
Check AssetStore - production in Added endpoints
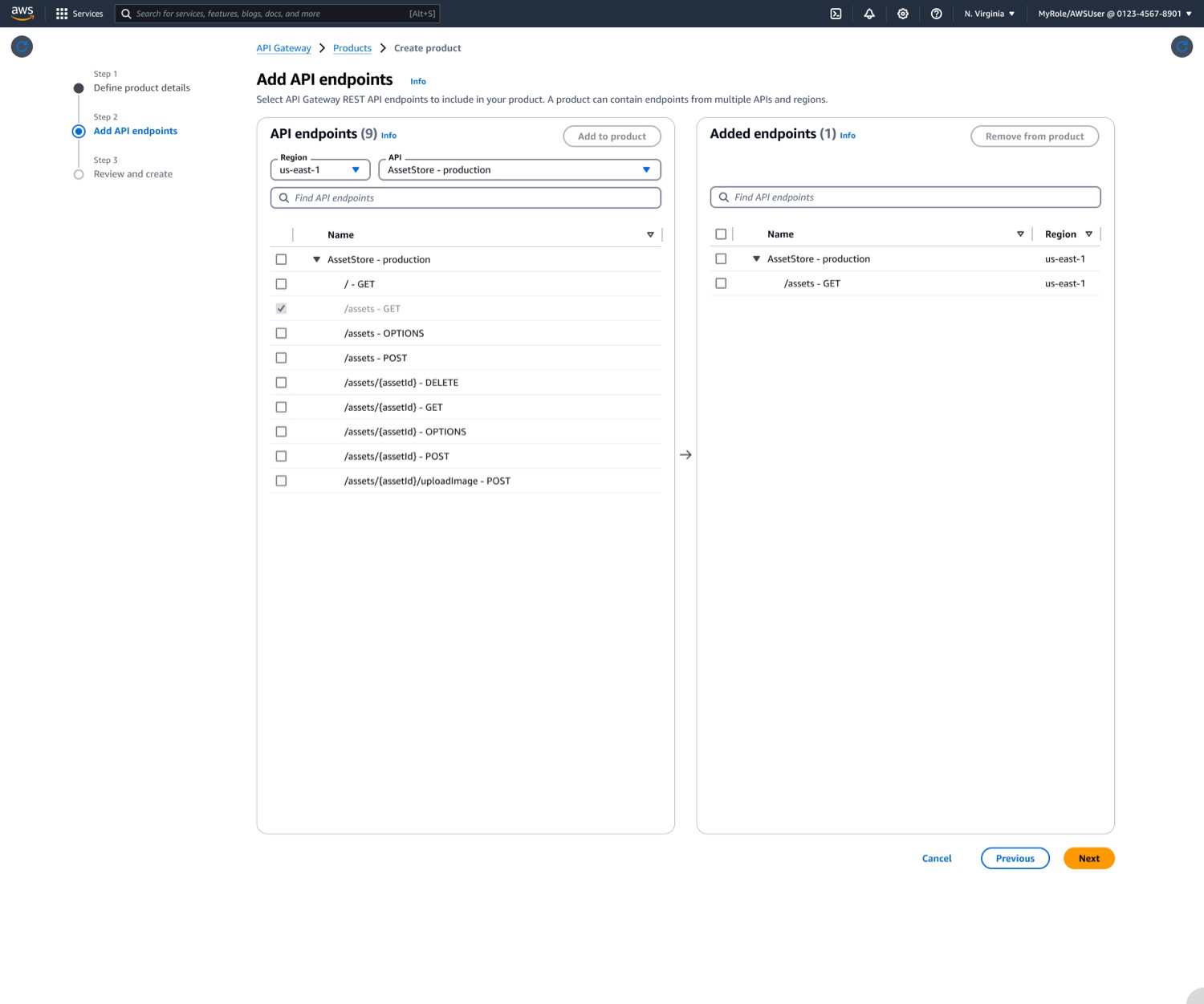(721, 258)
